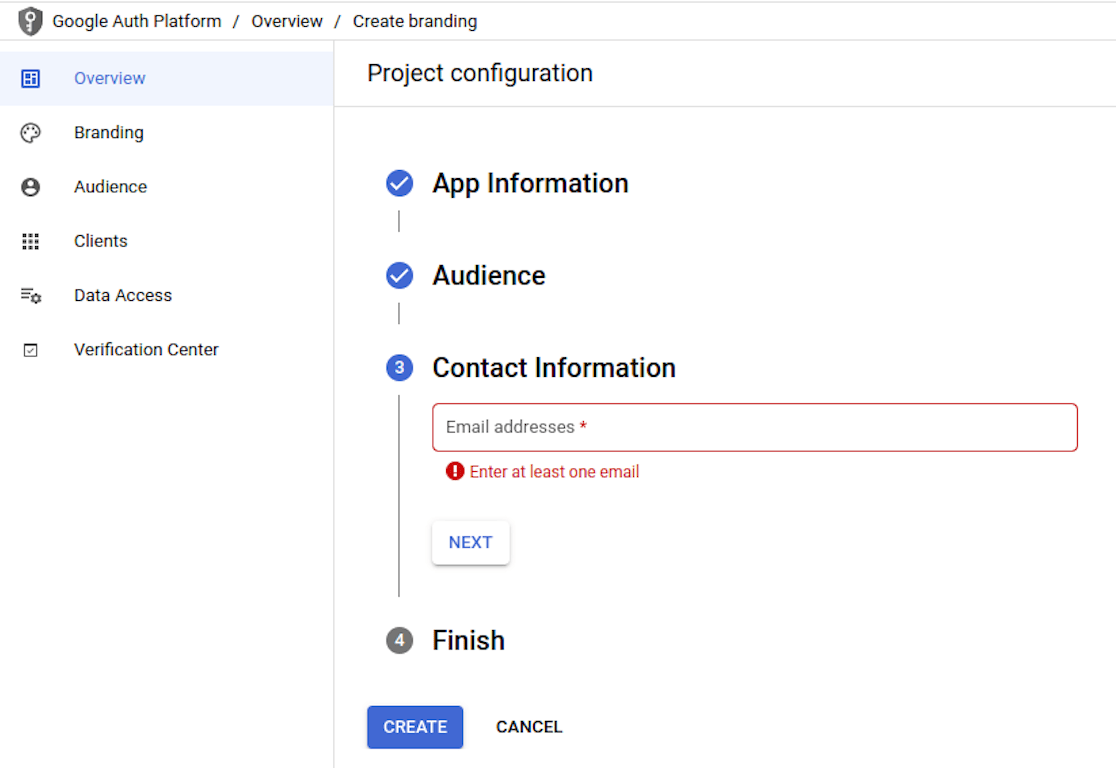Click the Clients grid icon
The image size is (1116, 768).
pyautogui.click(x=31, y=241)
